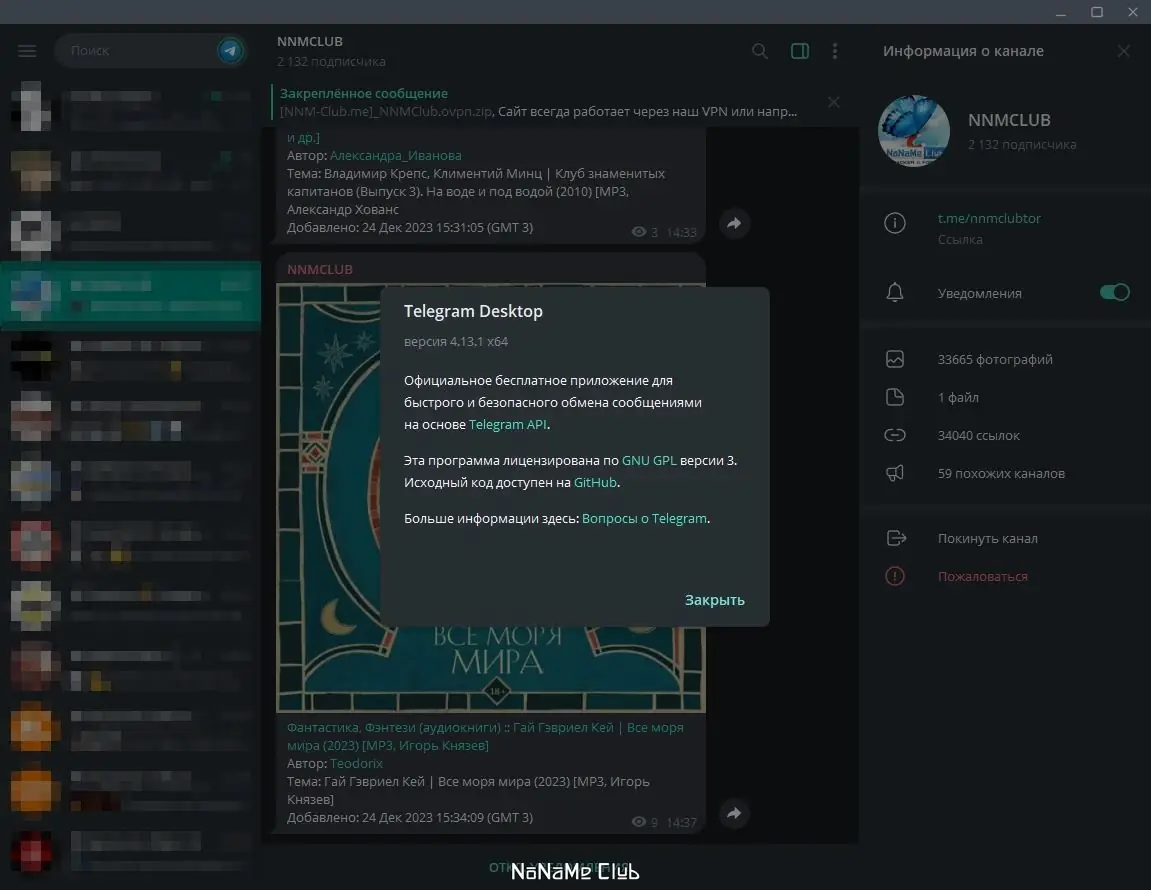Close the channel info panel
Screen dimensions: 1151x890
[x=1123, y=51]
